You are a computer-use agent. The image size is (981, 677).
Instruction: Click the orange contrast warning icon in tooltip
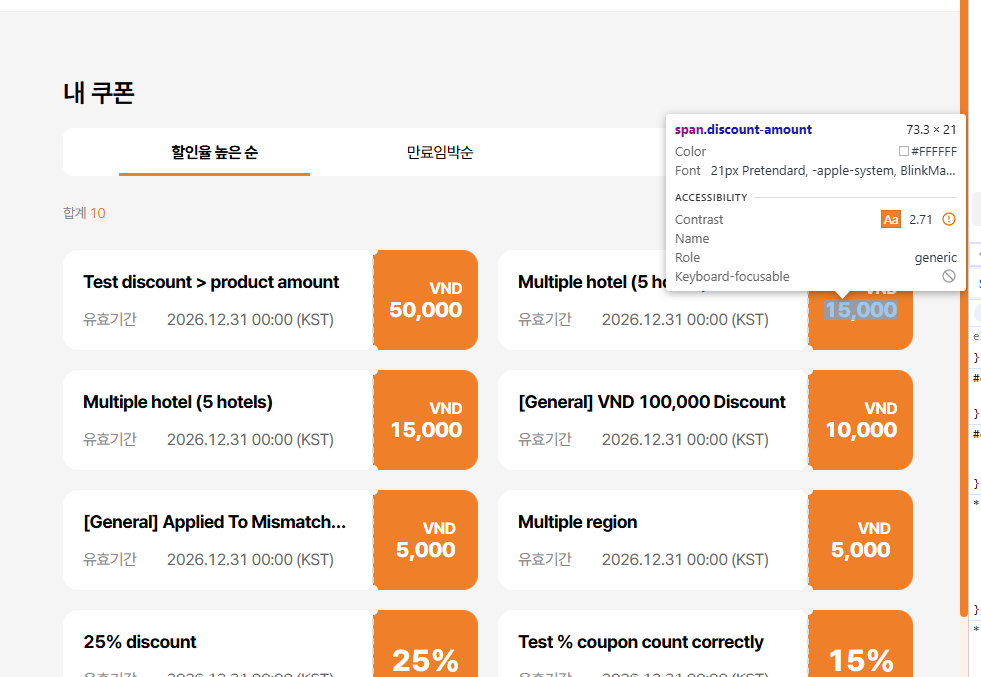(949, 219)
